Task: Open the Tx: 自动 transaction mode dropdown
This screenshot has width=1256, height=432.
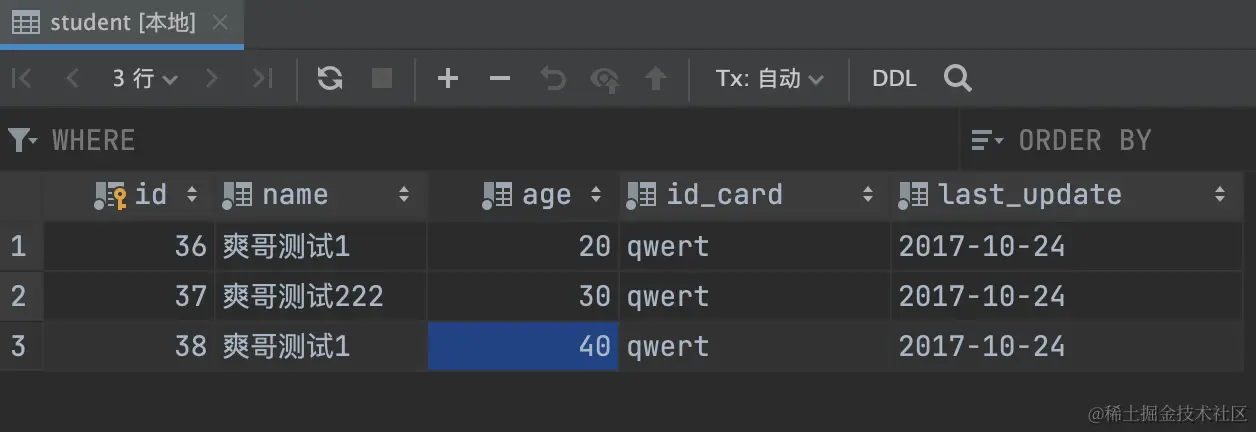Action: tap(769, 79)
